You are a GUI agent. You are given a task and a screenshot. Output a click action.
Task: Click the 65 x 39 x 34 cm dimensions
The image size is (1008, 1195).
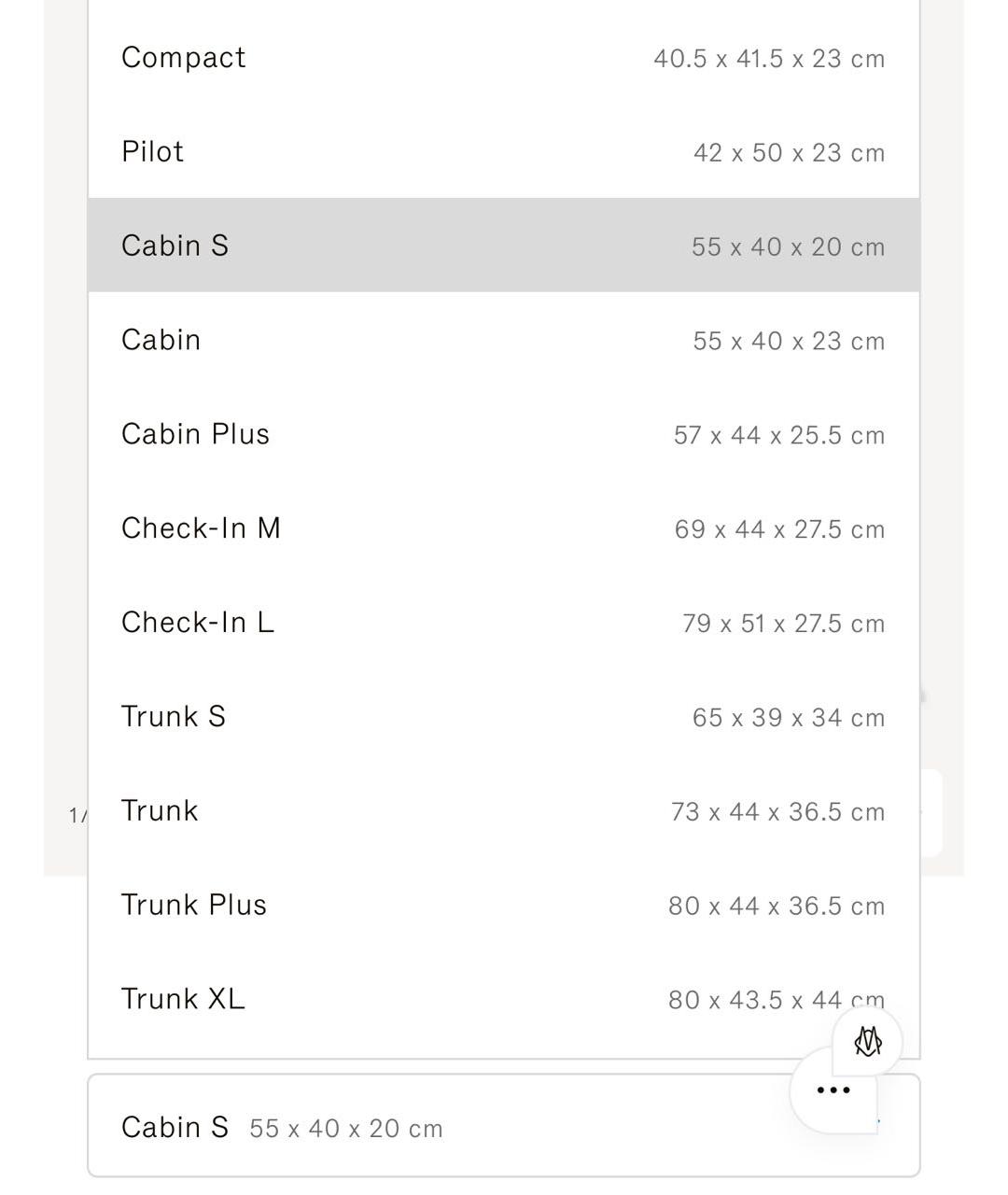[788, 718]
